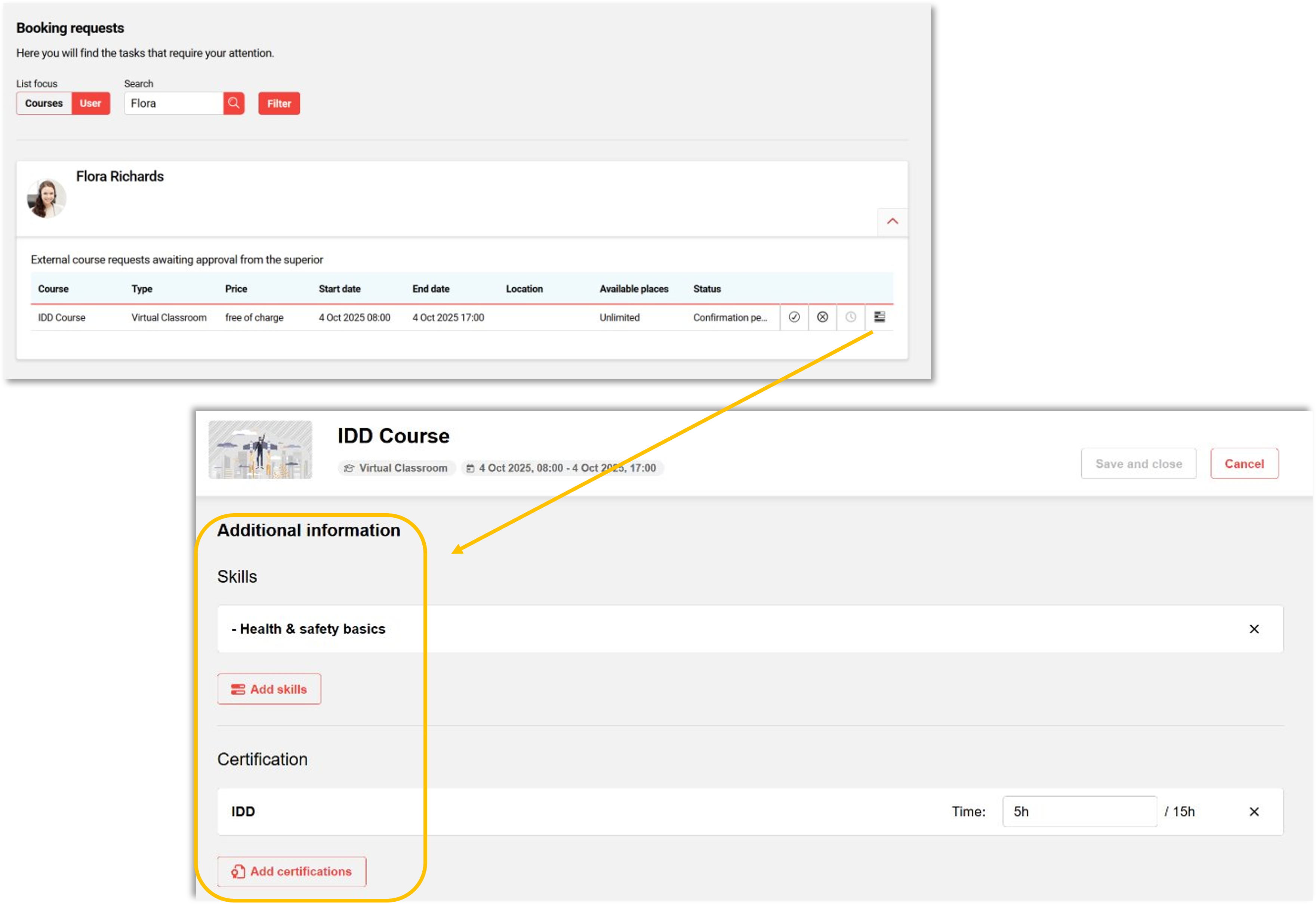This screenshot has width=1316, height=904.
Task: Collapse Flora Richards booking panel
Action: pos(892,222)
